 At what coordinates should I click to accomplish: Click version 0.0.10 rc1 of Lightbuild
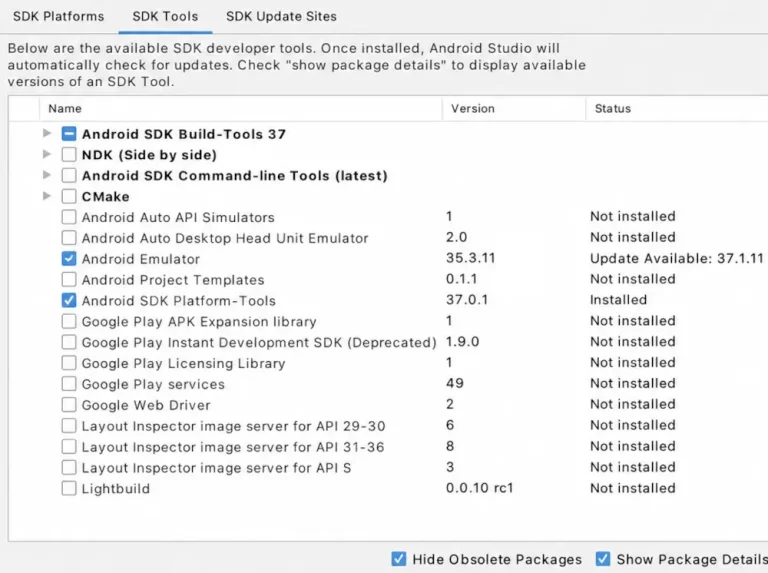click(480, 488)
